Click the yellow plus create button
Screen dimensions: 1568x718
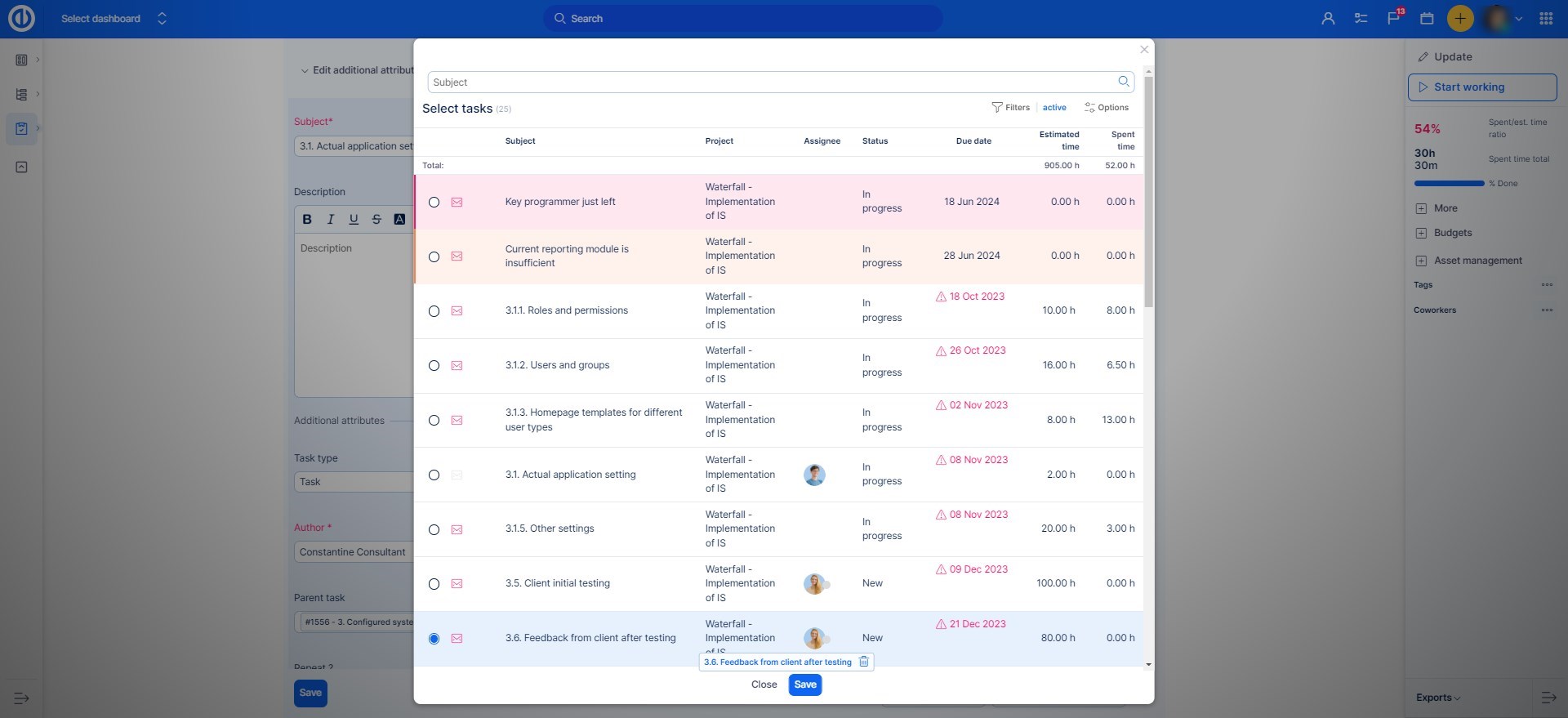pyautogui.click(x=1460, y=18)
